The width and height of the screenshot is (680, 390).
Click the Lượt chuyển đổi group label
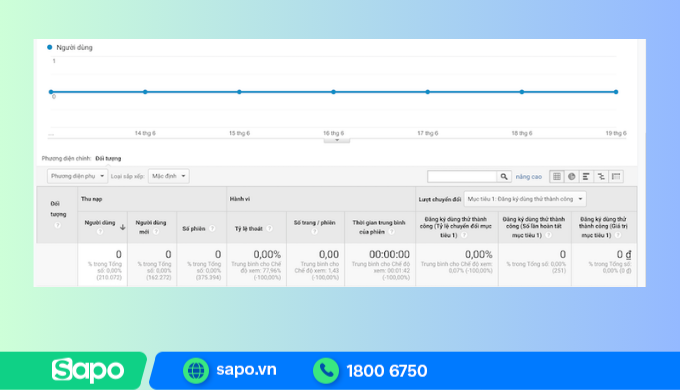[440, 200]
